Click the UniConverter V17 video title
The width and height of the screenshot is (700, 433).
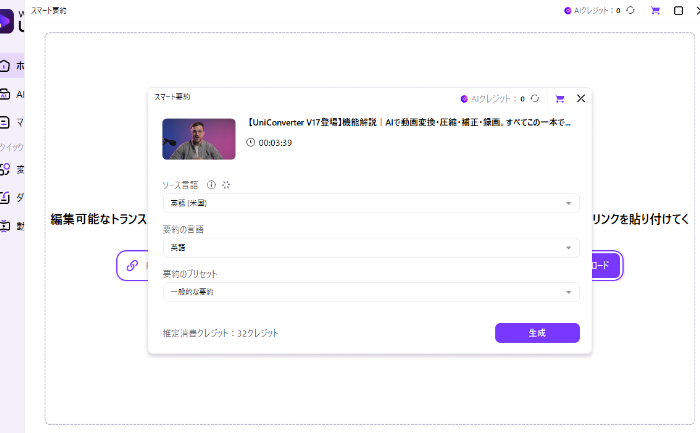(409, 122)
